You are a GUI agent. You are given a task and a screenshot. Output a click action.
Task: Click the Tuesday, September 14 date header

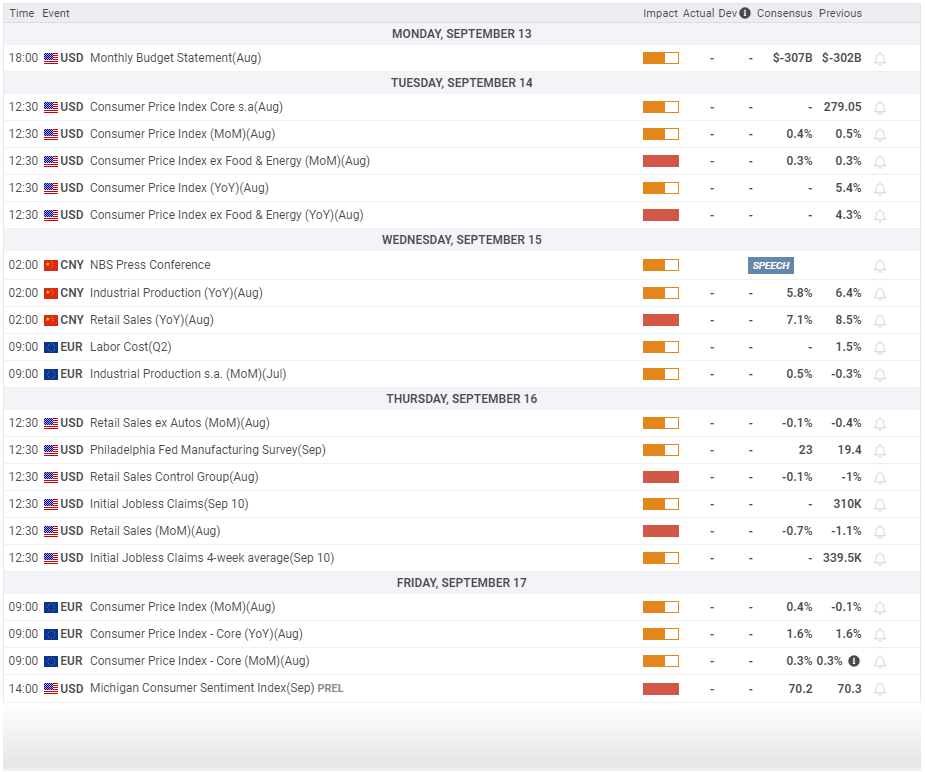coord(462,83)
